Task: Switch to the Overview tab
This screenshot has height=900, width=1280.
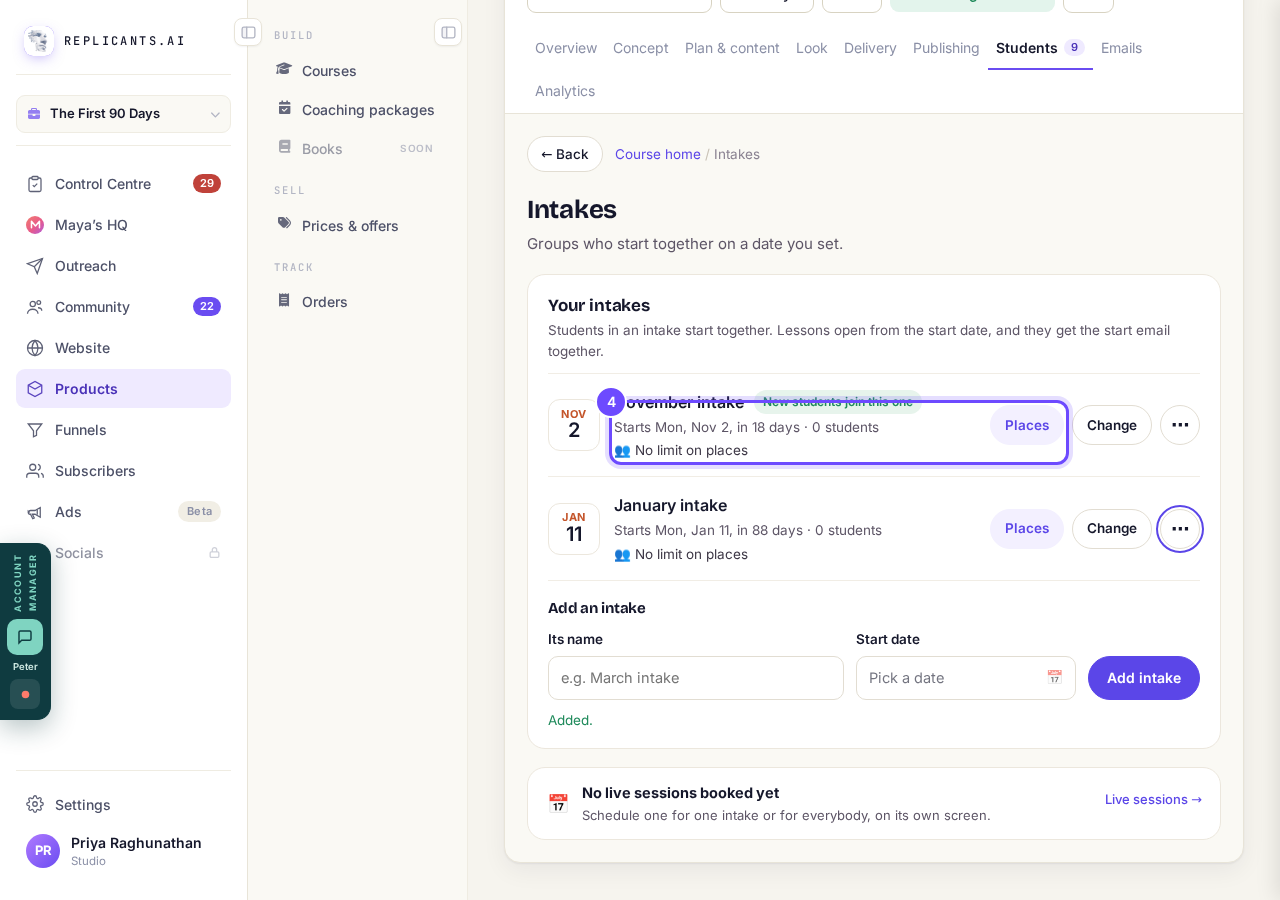Action: 566,48
